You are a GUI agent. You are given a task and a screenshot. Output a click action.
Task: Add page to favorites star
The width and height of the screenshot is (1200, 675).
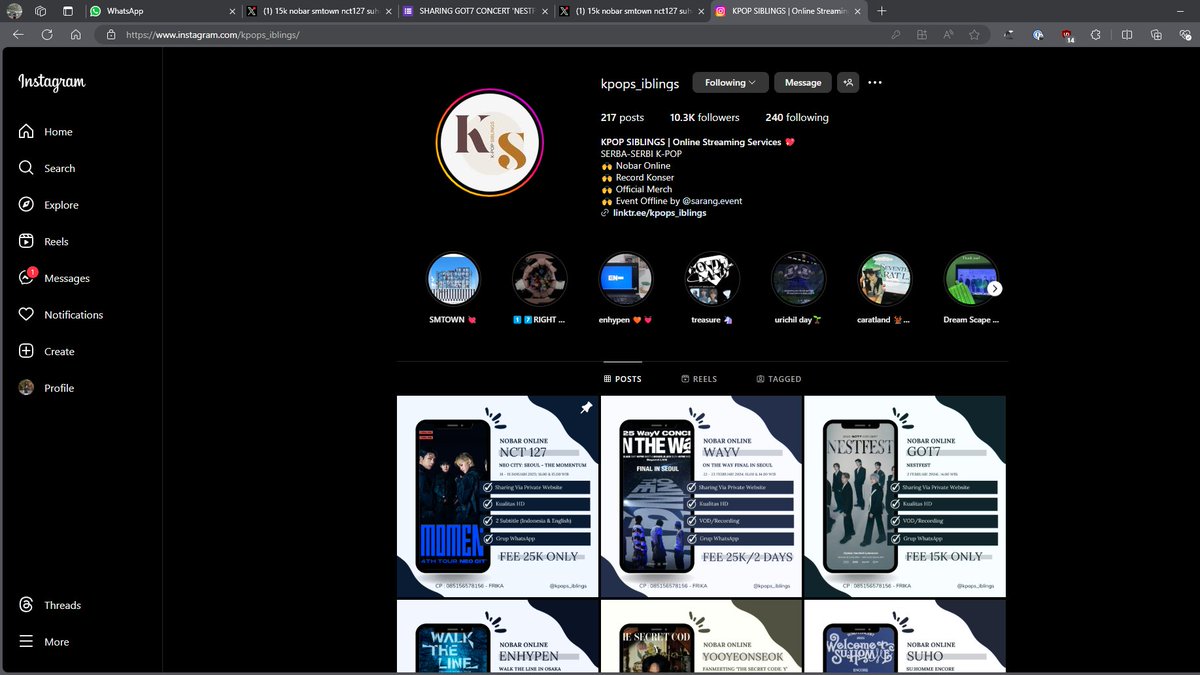(974, 34)
